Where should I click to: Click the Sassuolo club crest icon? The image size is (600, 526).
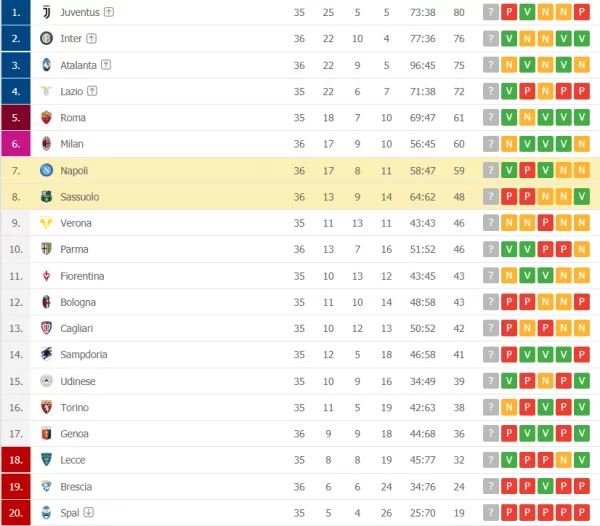click(46, 197)
